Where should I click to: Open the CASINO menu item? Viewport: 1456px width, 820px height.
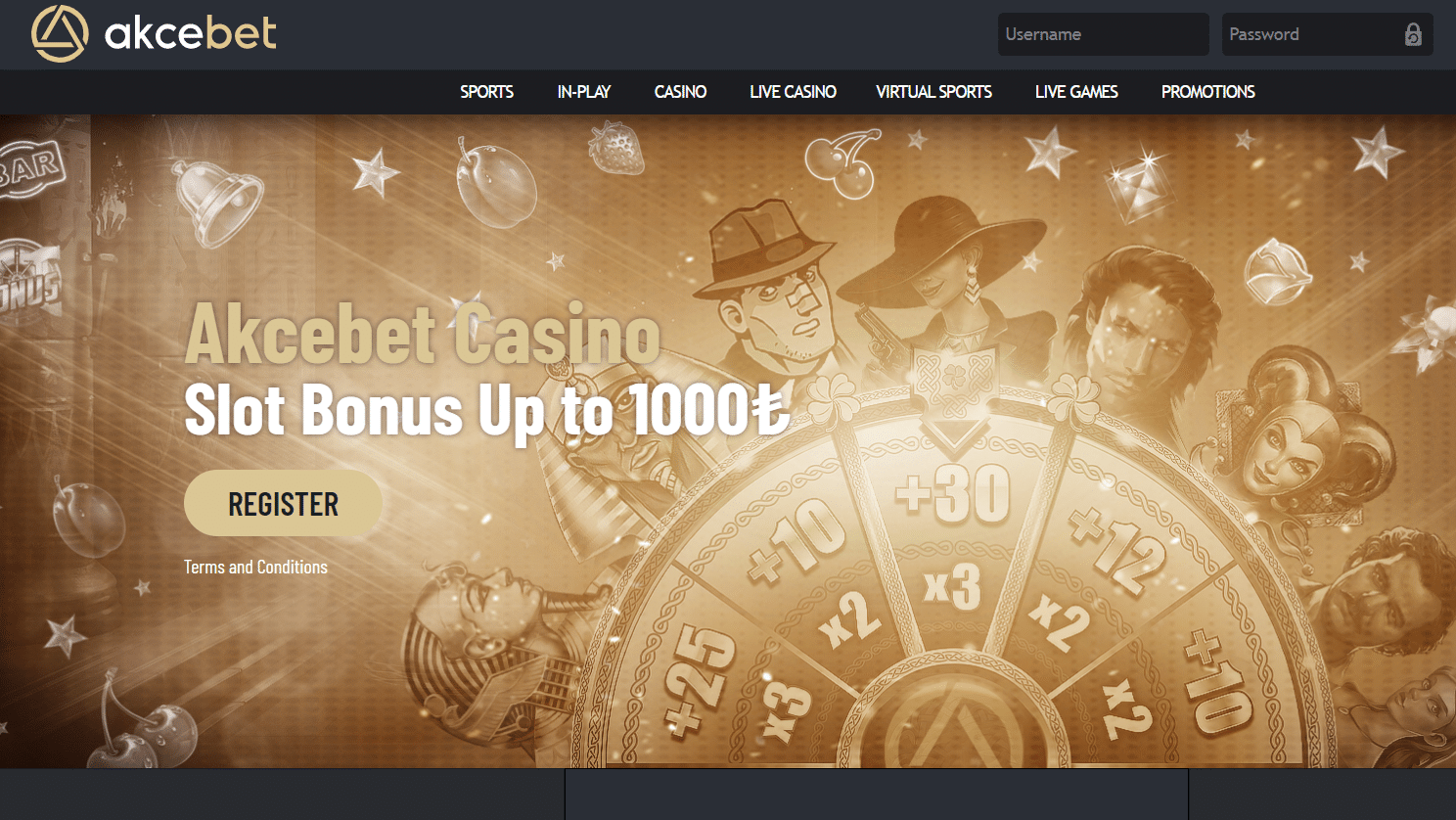(x=680, y=92)
